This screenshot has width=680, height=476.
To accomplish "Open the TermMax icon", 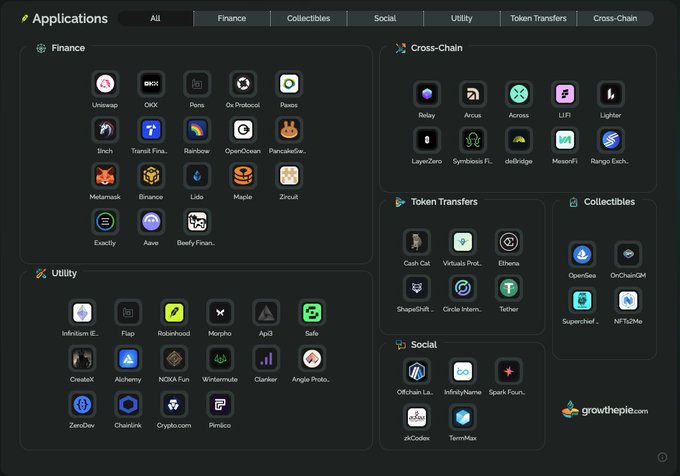I will [463, 417].
